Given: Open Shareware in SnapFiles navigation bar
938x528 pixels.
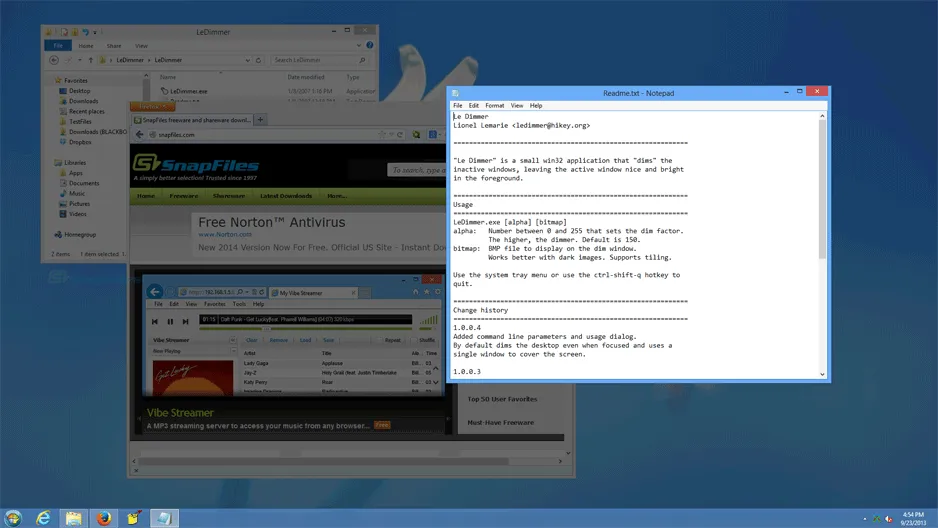Looking at the screenshot, I should [229, 196].
